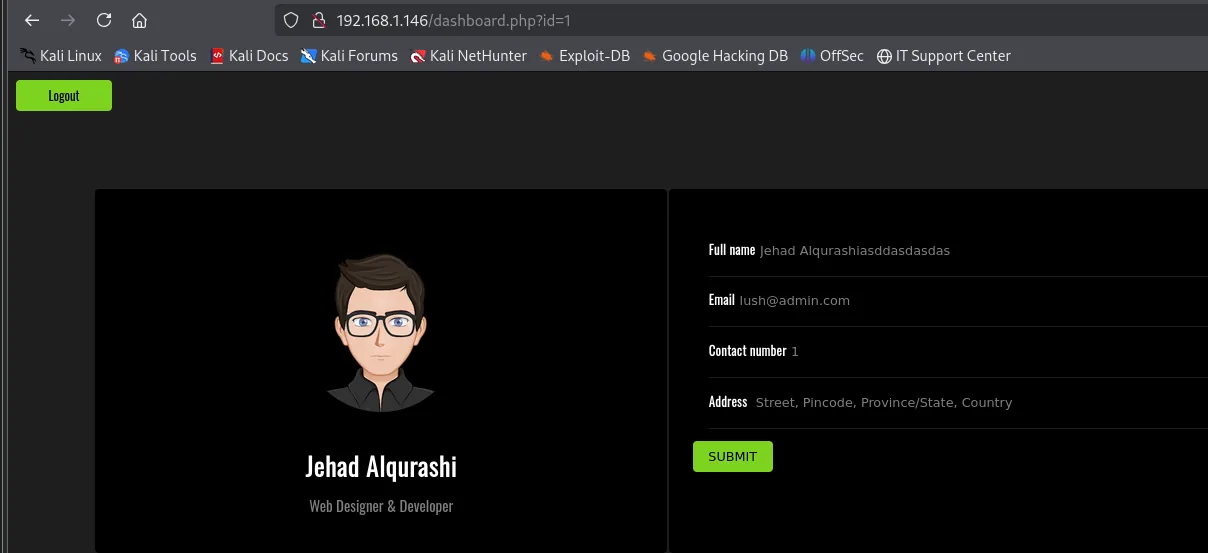The image size is (1208, 553).
Task: Click the Address label
Action: 728,402
